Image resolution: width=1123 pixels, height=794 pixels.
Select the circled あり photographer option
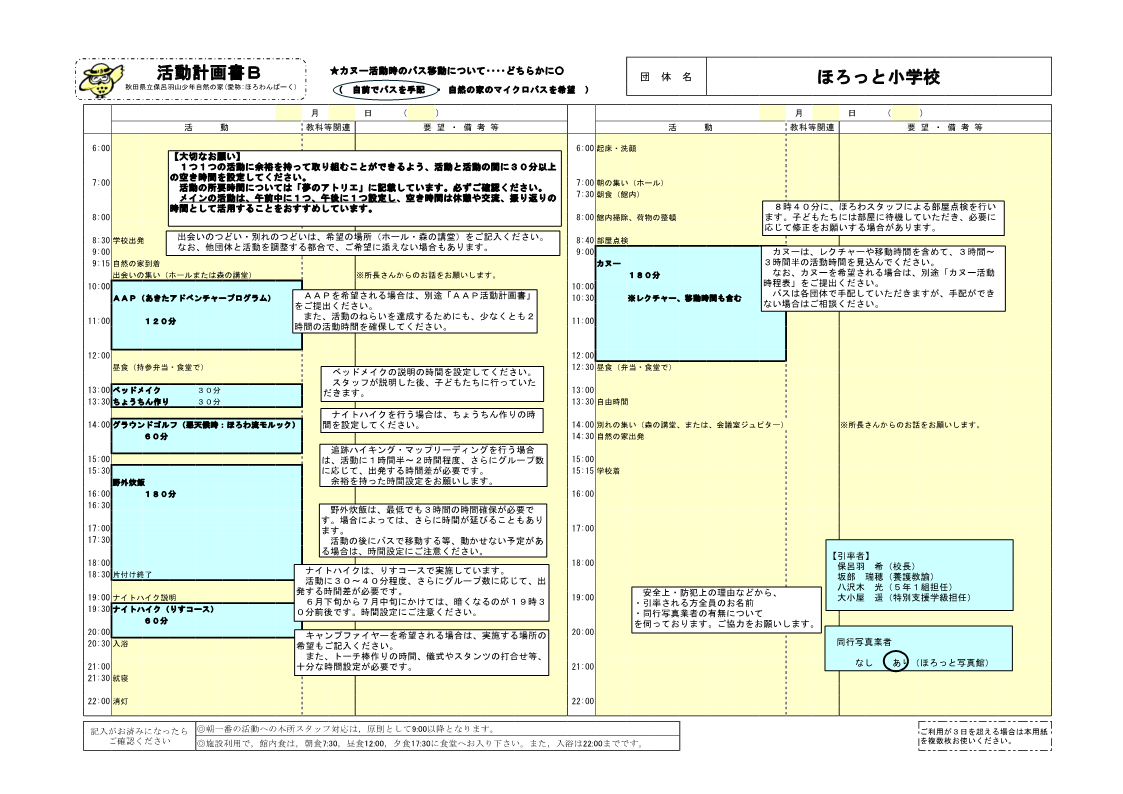897,663
